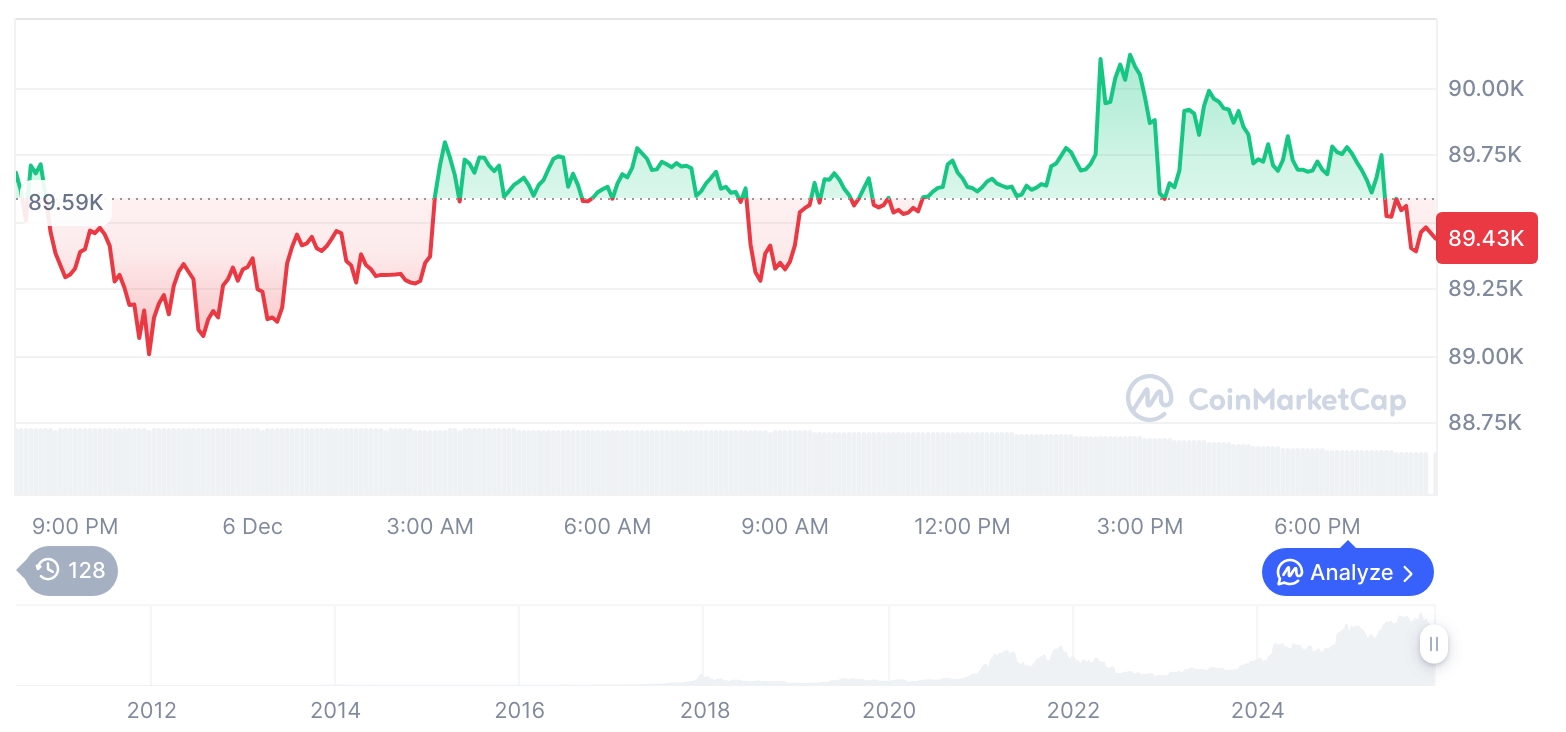1566x732 pixels.
Task: Click the 89.00K price axis label
Action: pyautogui.click(x=1486, y=356)
